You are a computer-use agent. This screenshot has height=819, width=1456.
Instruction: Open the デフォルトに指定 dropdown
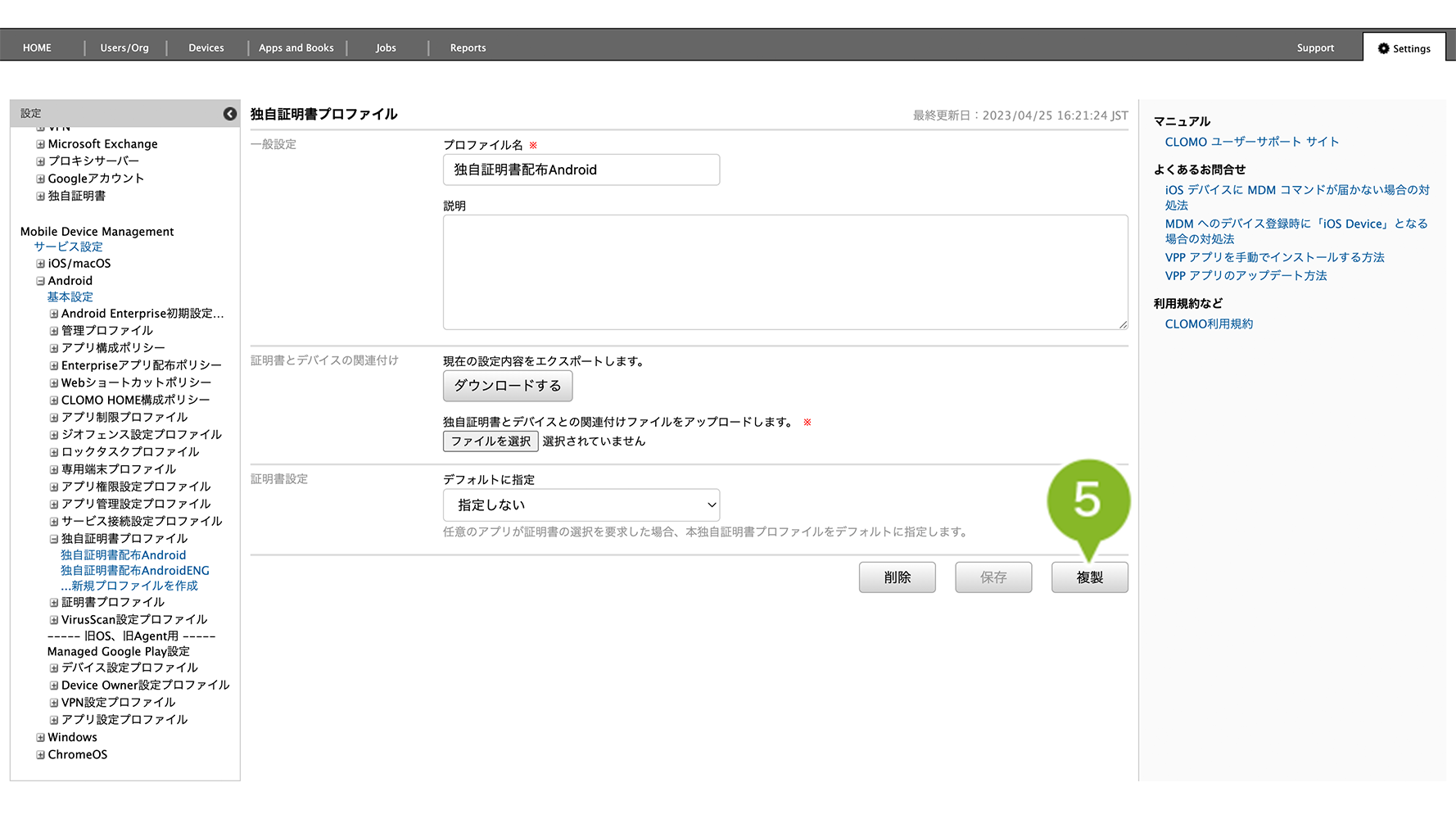[581, 505]
